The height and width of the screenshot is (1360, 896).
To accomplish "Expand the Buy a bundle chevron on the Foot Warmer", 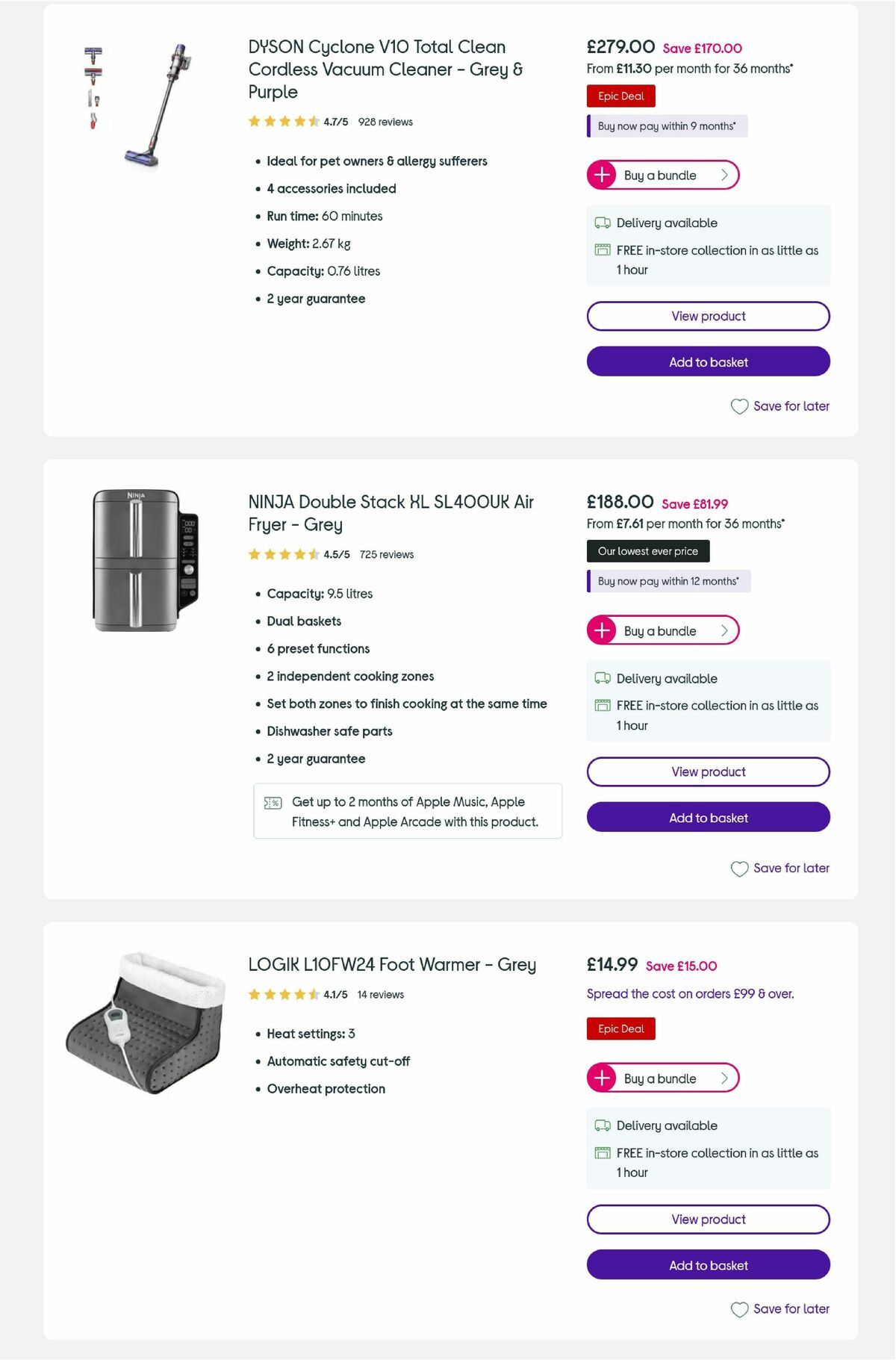I will (x=724, y=1078).
